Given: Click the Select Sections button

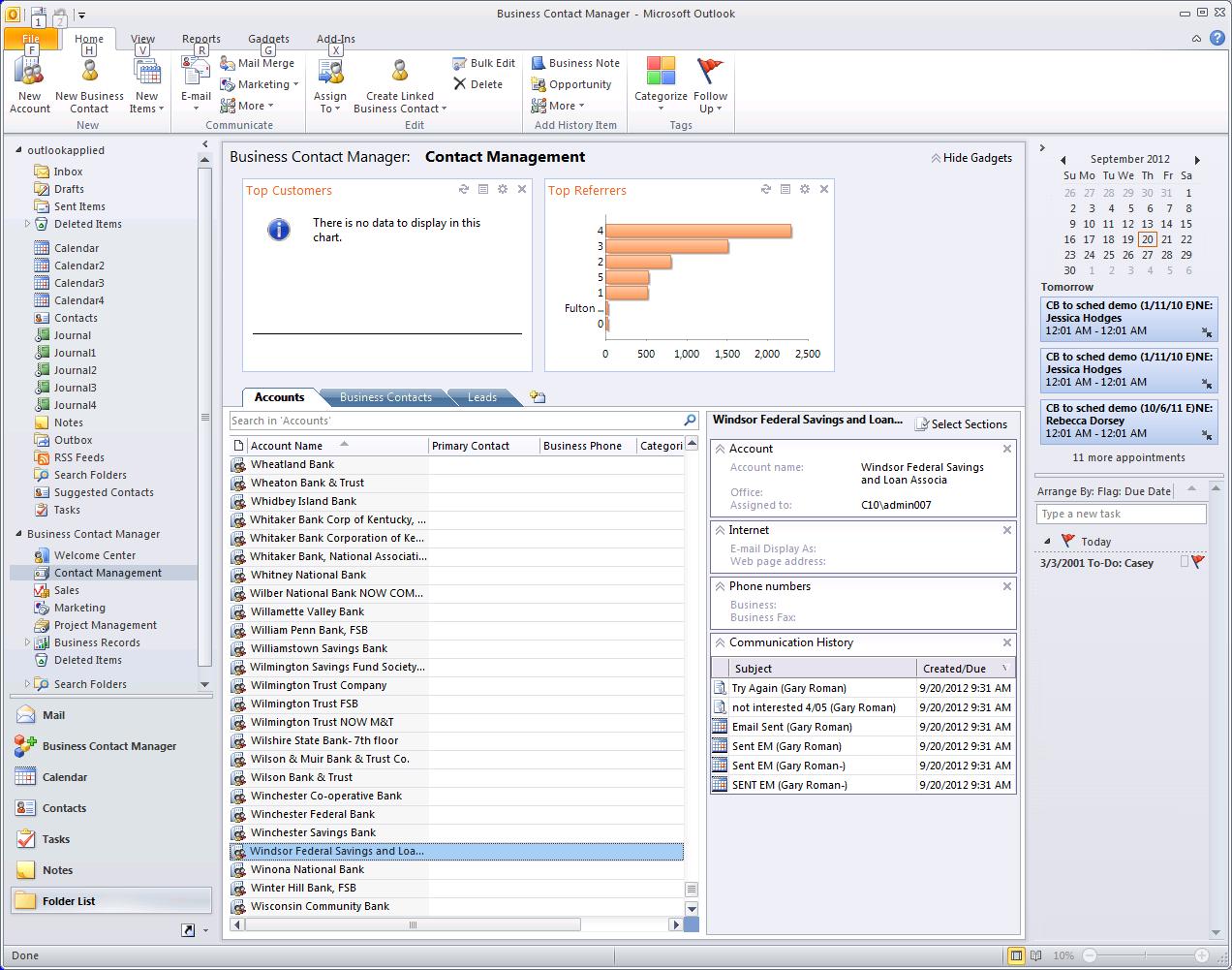Looking at the screenshot, I should (x=961, y=424).
